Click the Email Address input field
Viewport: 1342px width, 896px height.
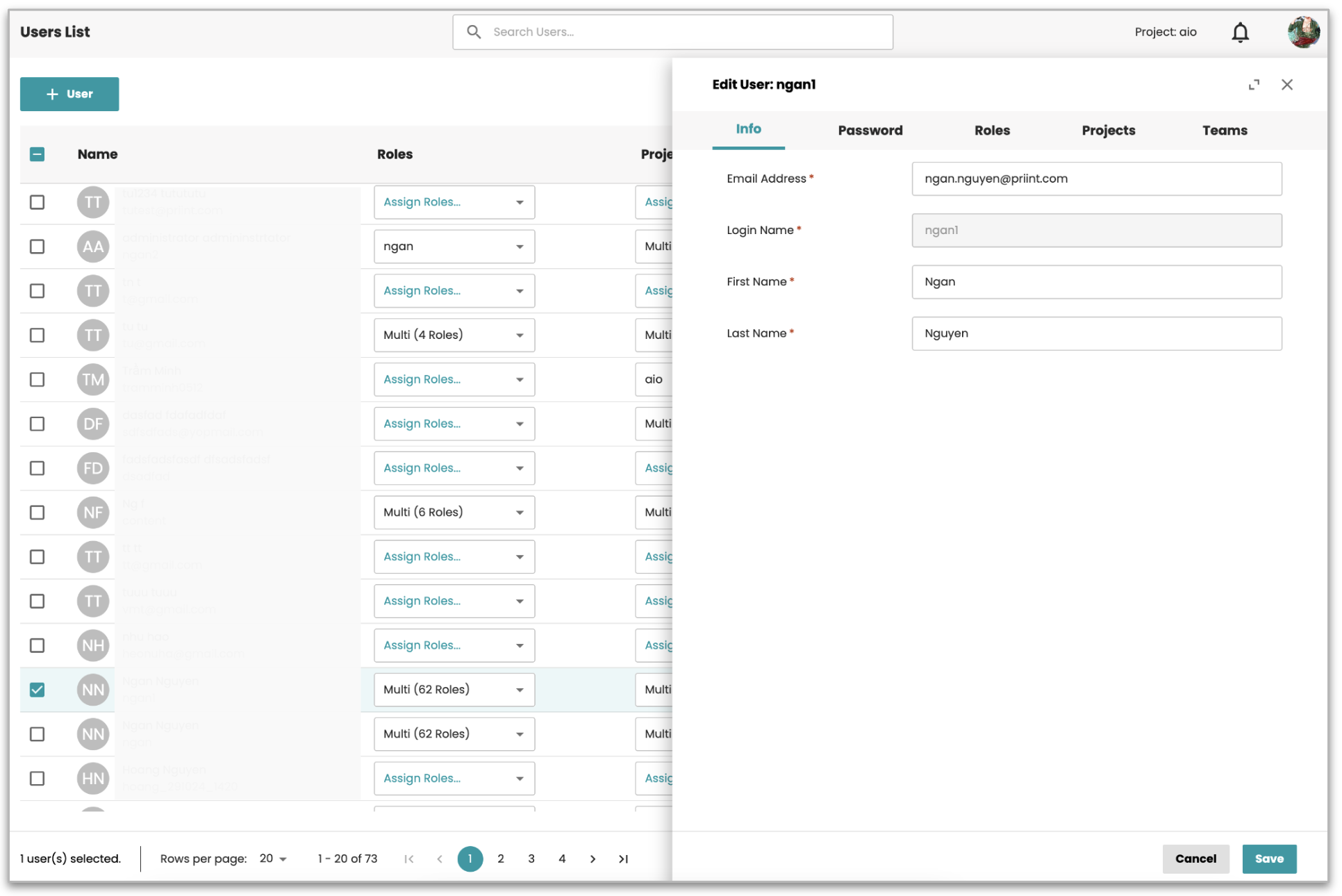tap(1096, 179)
